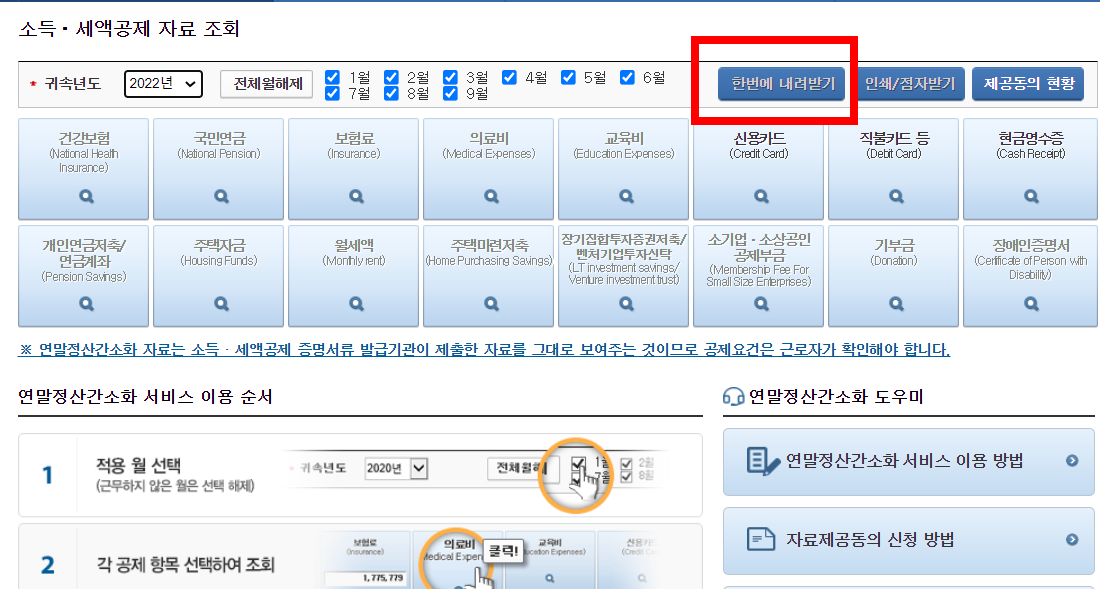1100x589 pixels.
Task: Uncheck the 7월 checkbox
Action: point(333,93)
